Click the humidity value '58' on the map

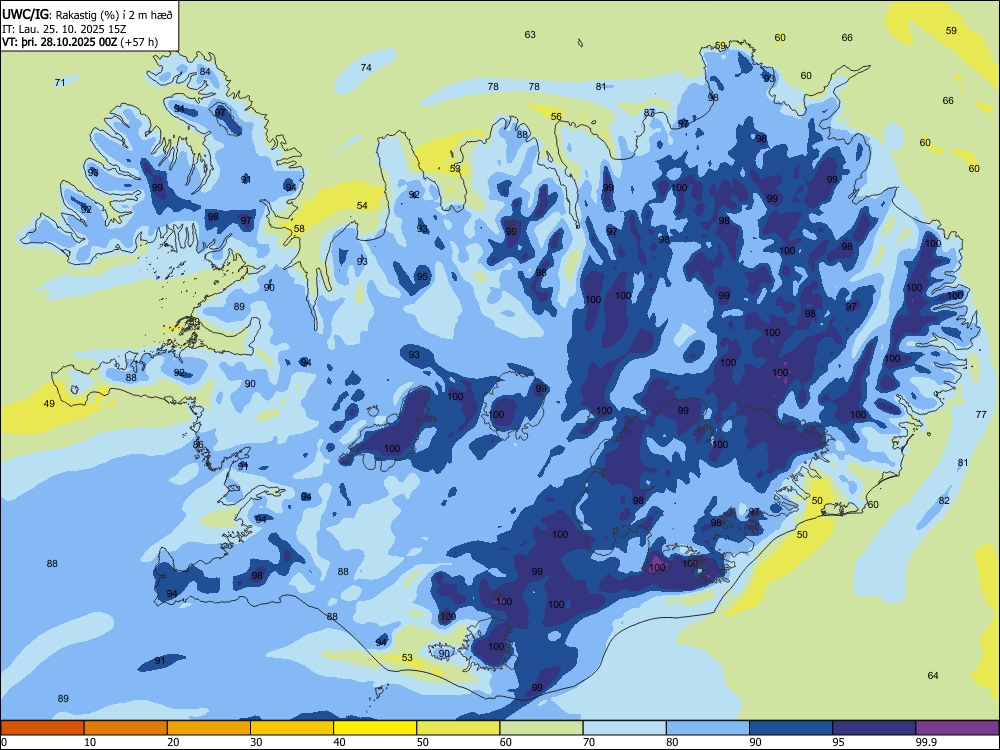tap(299, 228)
